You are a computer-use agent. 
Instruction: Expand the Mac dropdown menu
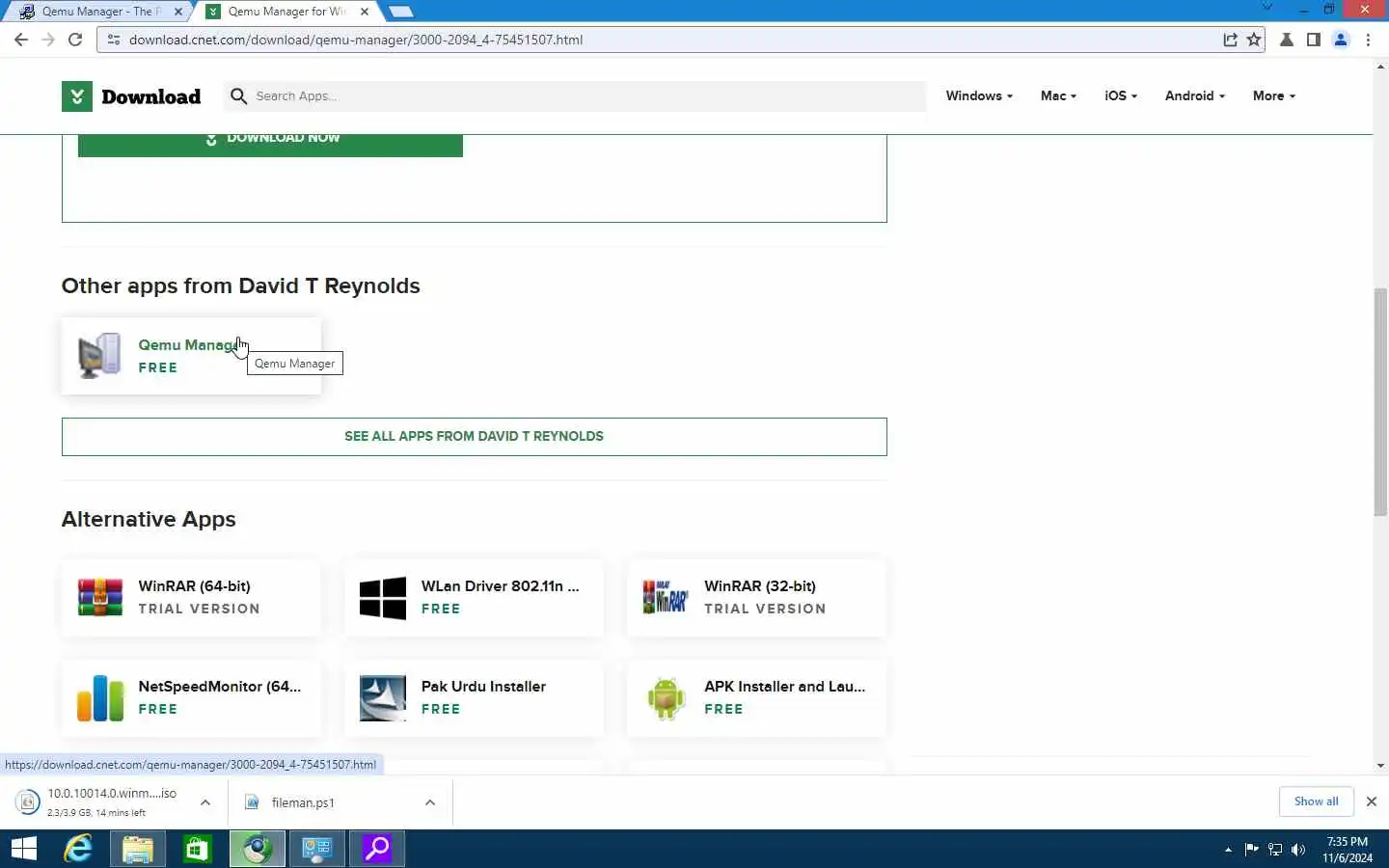coord(1058,95)
